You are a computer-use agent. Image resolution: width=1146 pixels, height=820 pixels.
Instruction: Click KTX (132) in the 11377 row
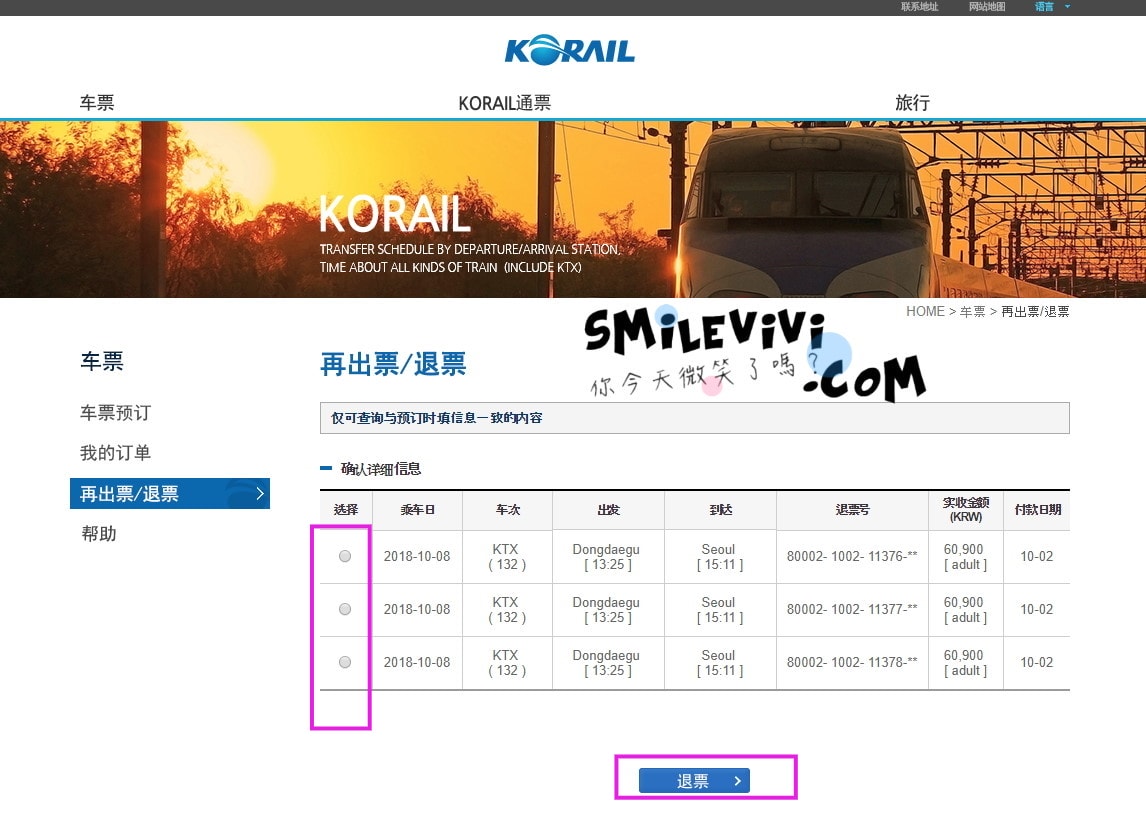coord(506,610)
